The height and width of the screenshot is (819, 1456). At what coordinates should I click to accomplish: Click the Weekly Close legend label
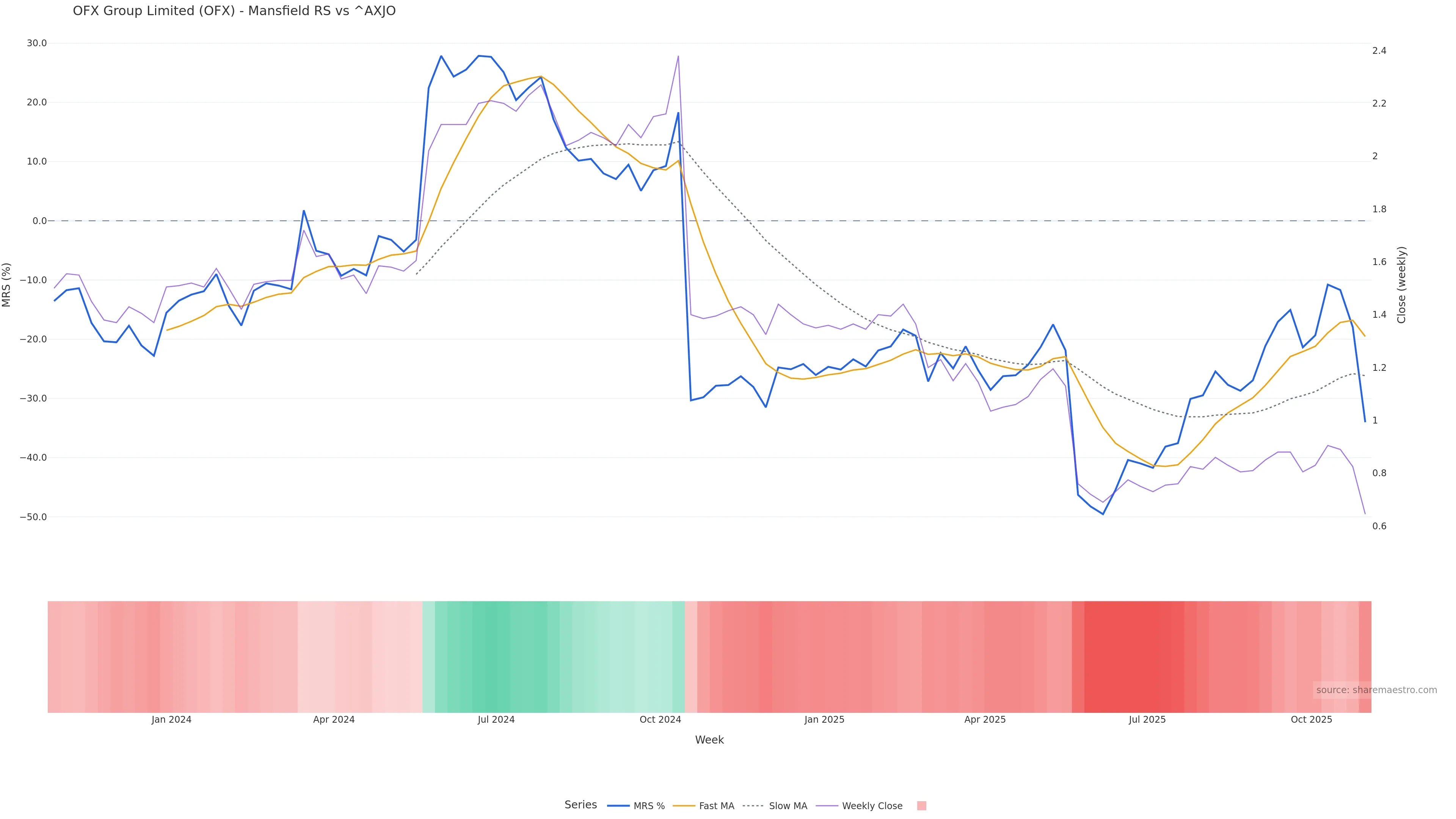tap(872, 805)
